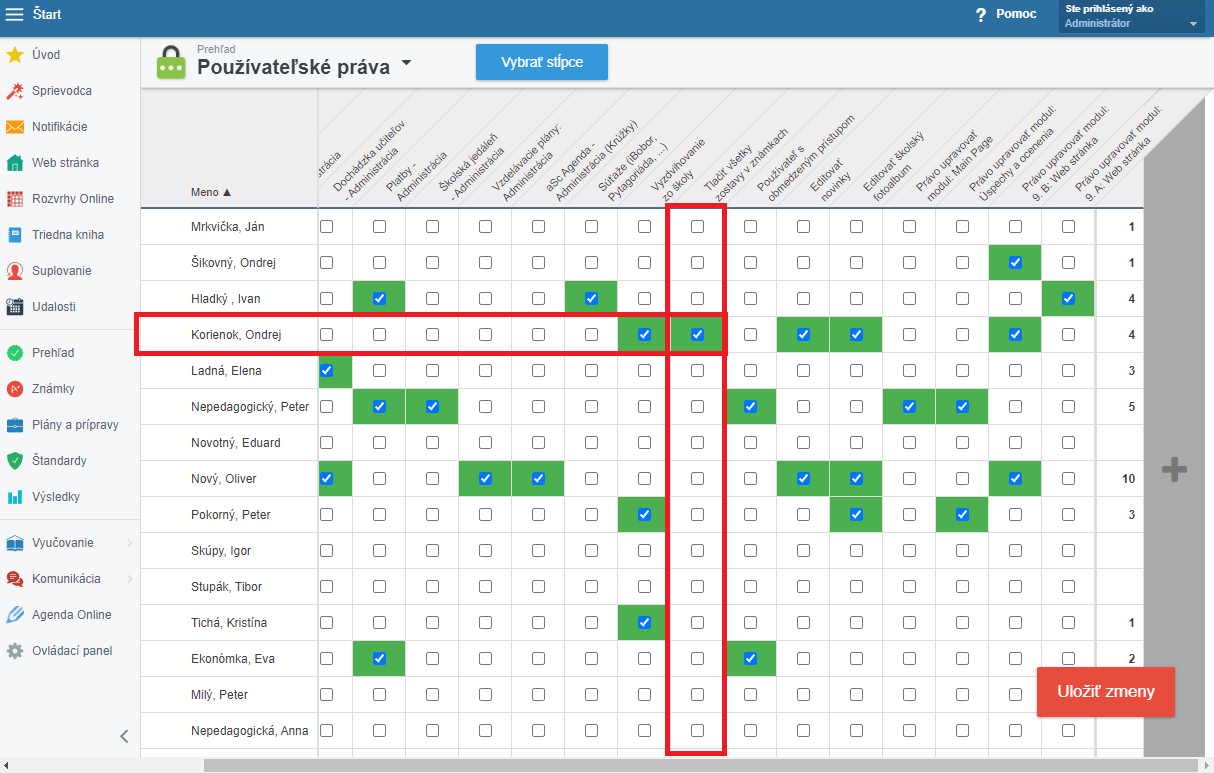
Task: Open the hamburger menu next to Štart
Action: 15,14
